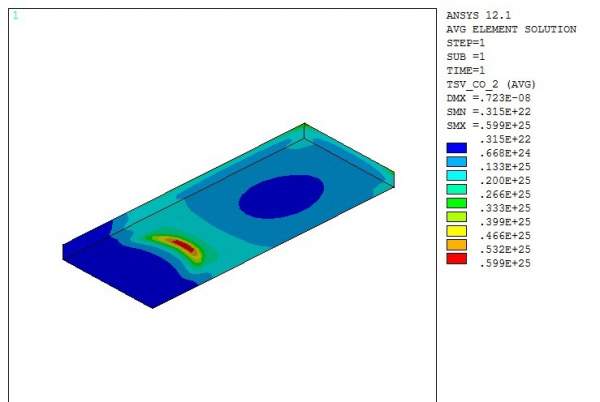Click the orange legend swatch
600x402 pixels.
[x=457, y=245]
